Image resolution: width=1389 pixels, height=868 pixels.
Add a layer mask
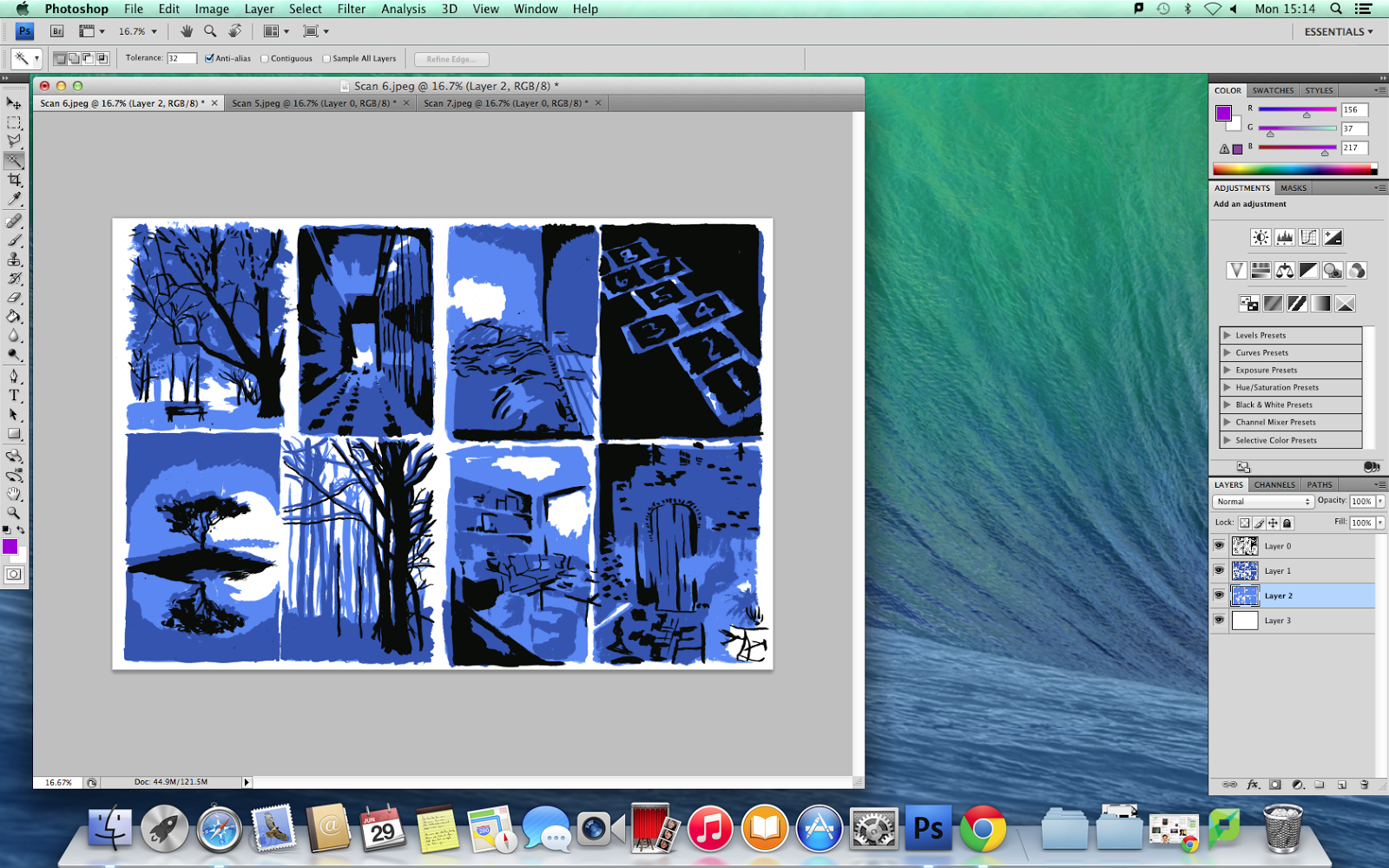tap(1274, 785)
